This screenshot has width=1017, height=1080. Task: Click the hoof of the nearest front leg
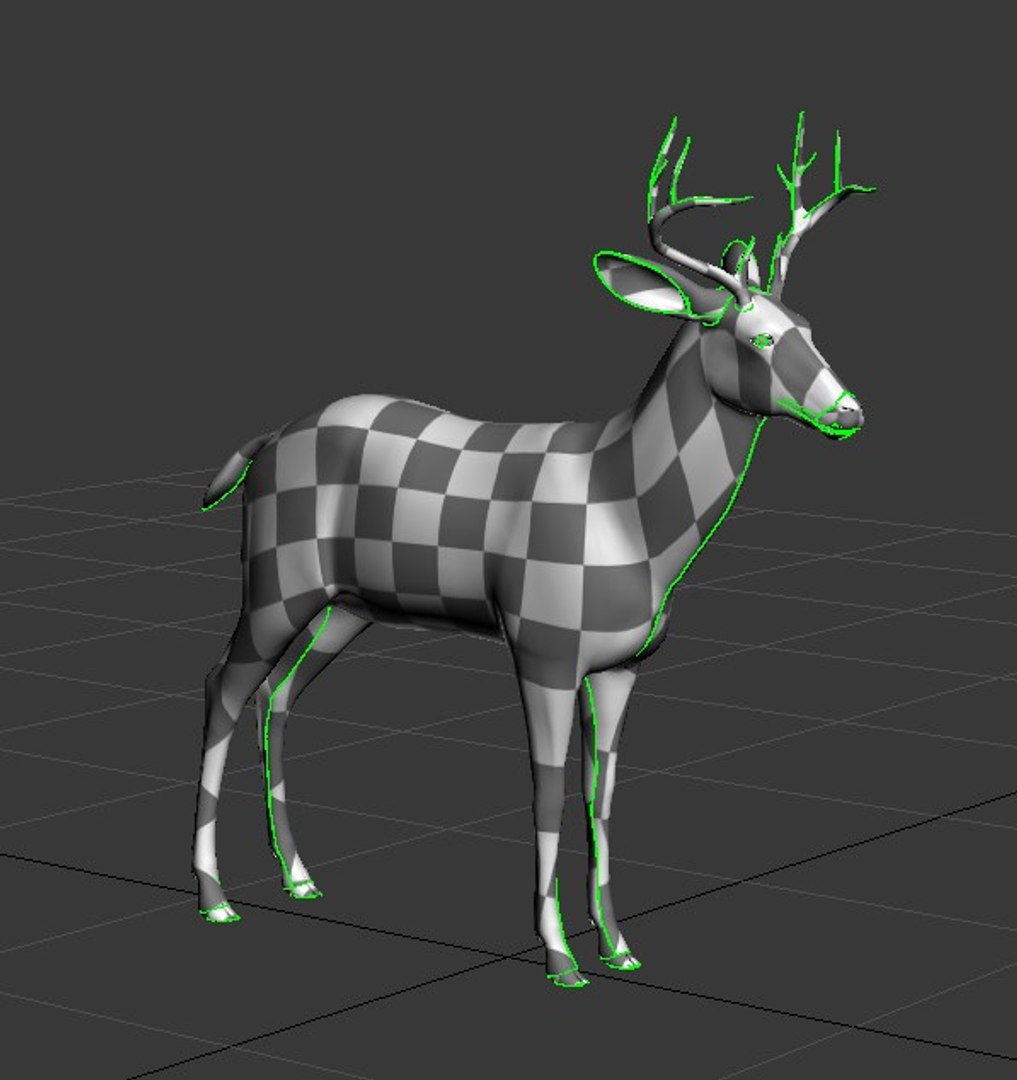click(568, 976)
